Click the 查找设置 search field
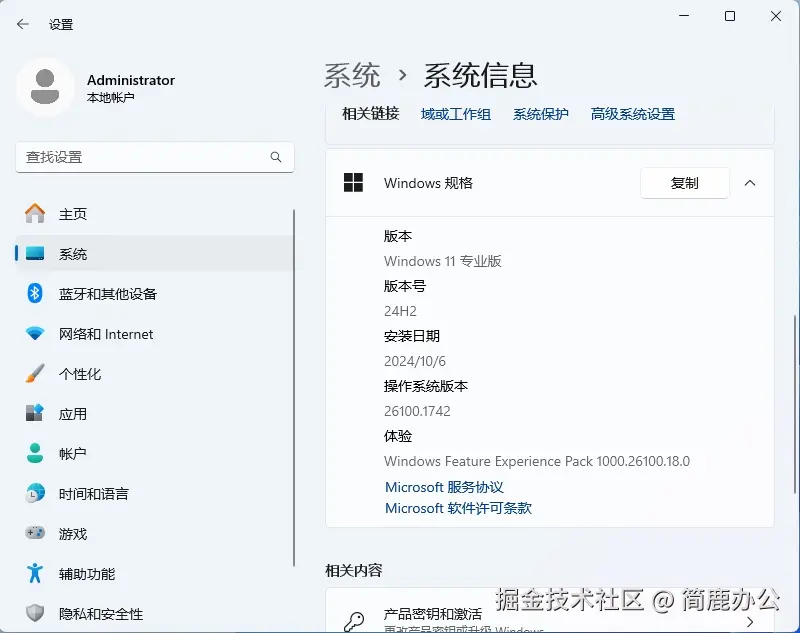The image size is (800, 633). (155, 157)
